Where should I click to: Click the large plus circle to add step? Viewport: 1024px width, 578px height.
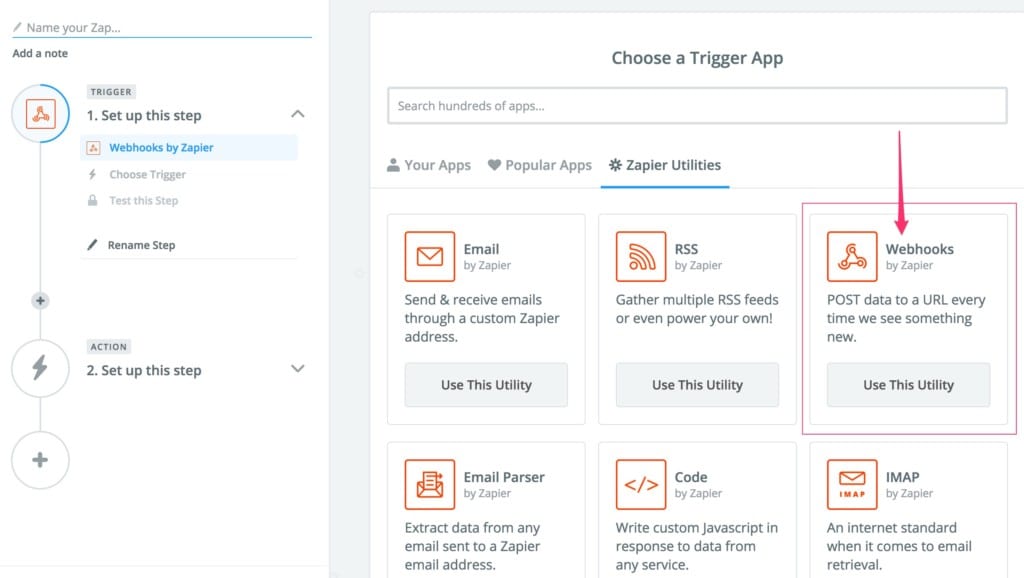(40, 460)
